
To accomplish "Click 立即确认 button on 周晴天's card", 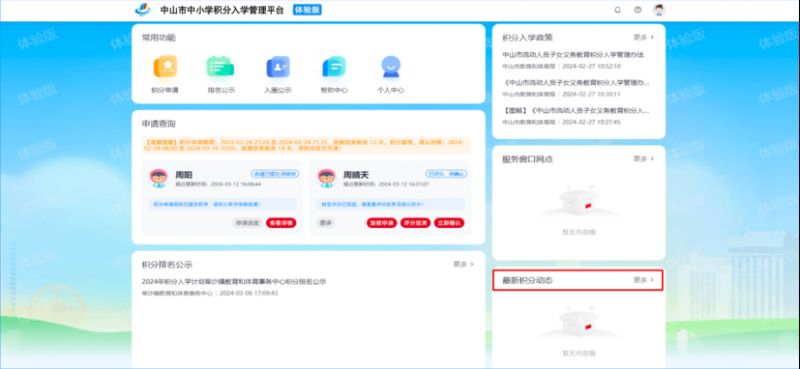I will (x=449, y=223).
